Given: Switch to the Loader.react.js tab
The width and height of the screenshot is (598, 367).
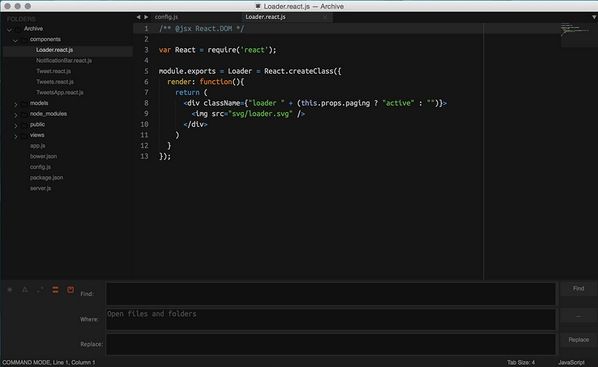Looking at the screenshot, I should (x=265, y=17).
